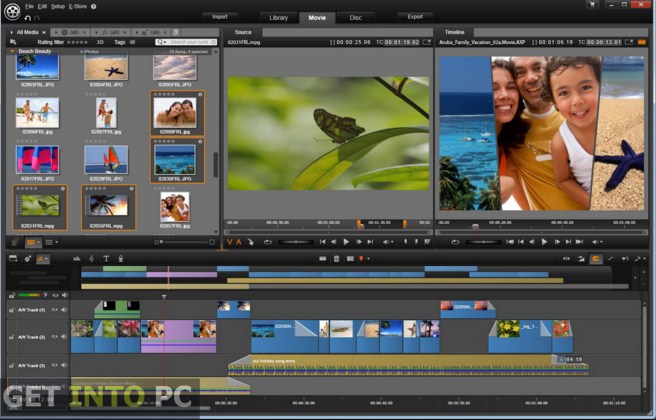Click the title T tool icon
Screen dimensions: 656x420
pos(106,259)
